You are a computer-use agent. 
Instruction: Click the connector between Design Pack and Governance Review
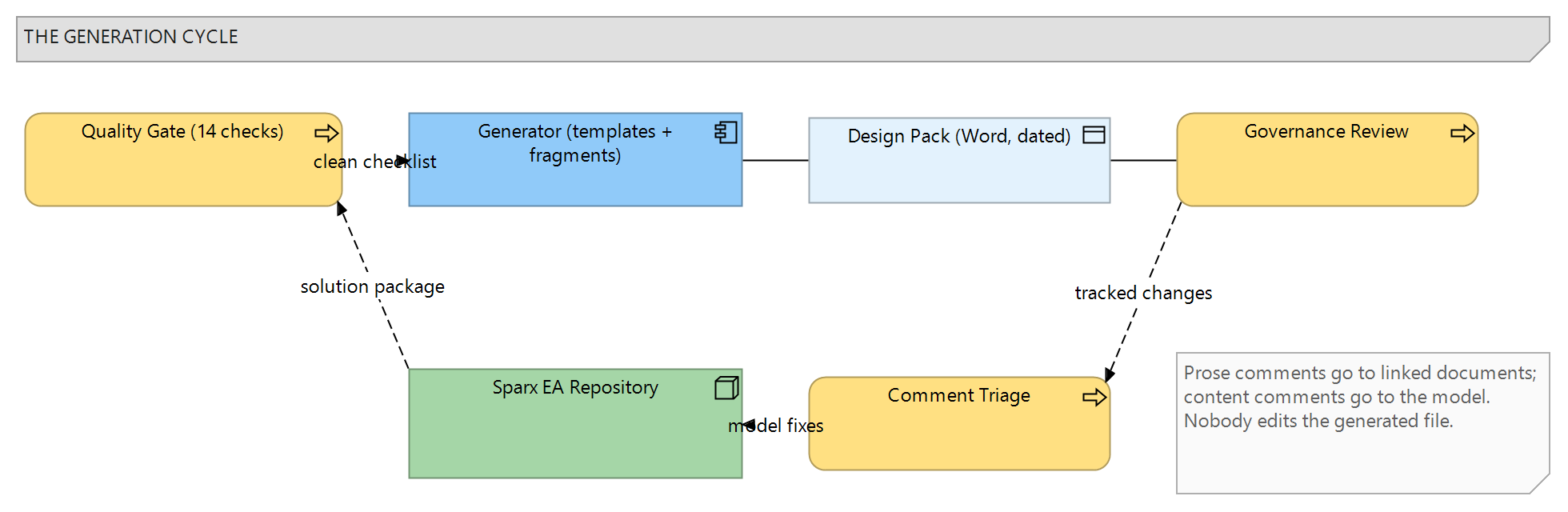1143,160
